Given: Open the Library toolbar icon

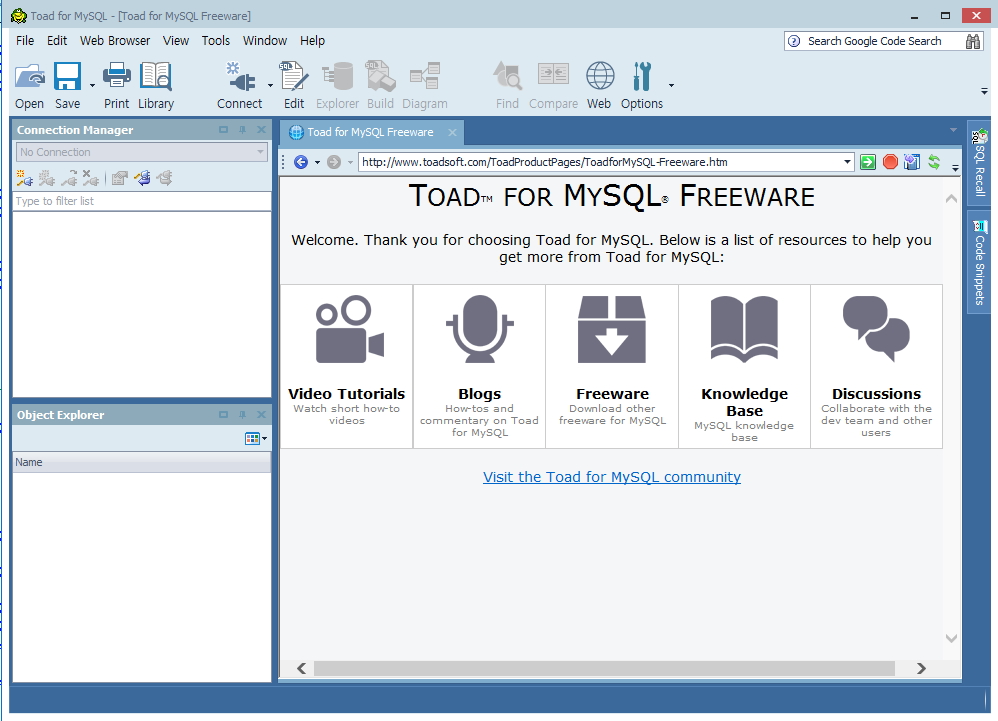Looking at the screenshot, I should (x=156, y=76).
